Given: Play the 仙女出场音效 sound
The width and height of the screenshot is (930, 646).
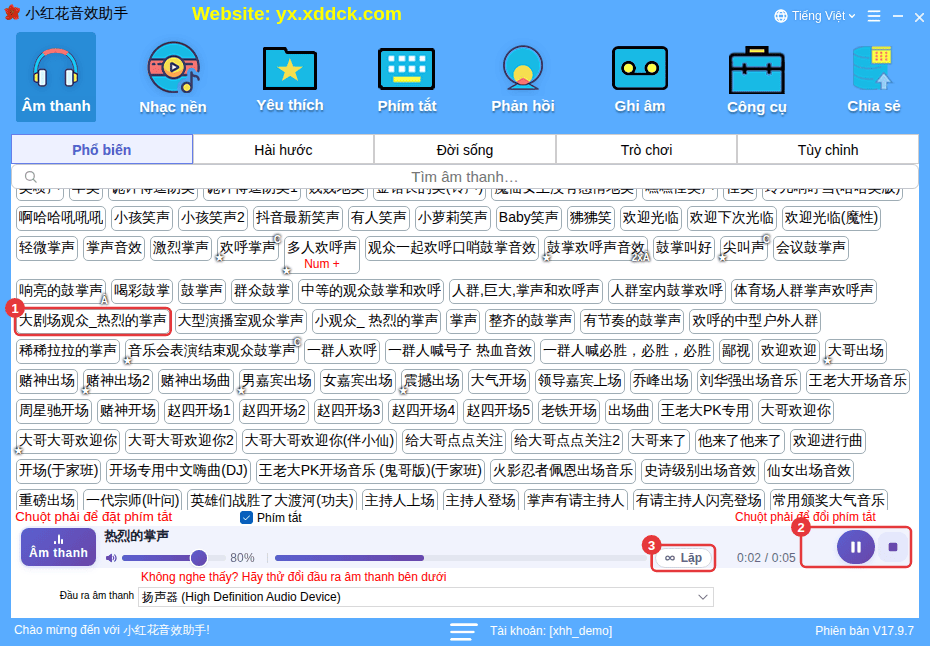Looking at the screenshot, I should [809, 471].
